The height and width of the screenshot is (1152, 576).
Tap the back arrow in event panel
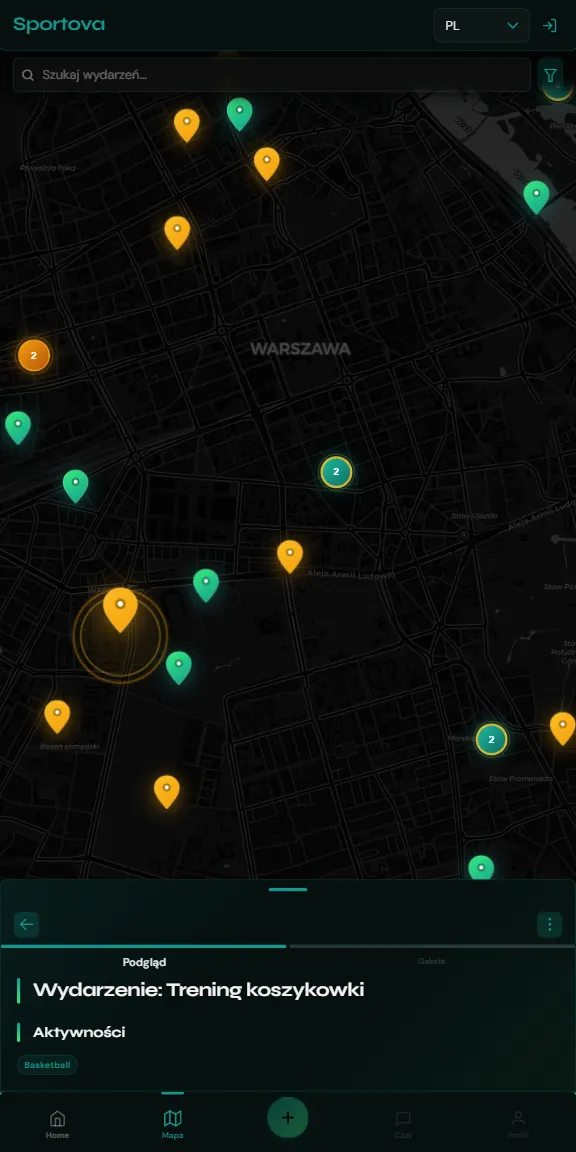26,924
